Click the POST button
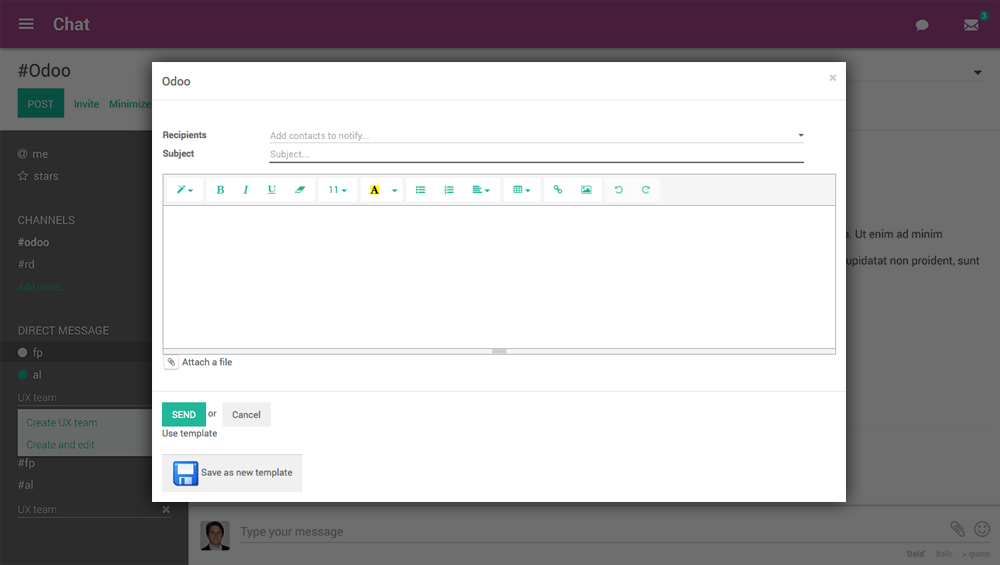Image resolution: width=1000 pixels, height=565 pixels. [41, 103]
